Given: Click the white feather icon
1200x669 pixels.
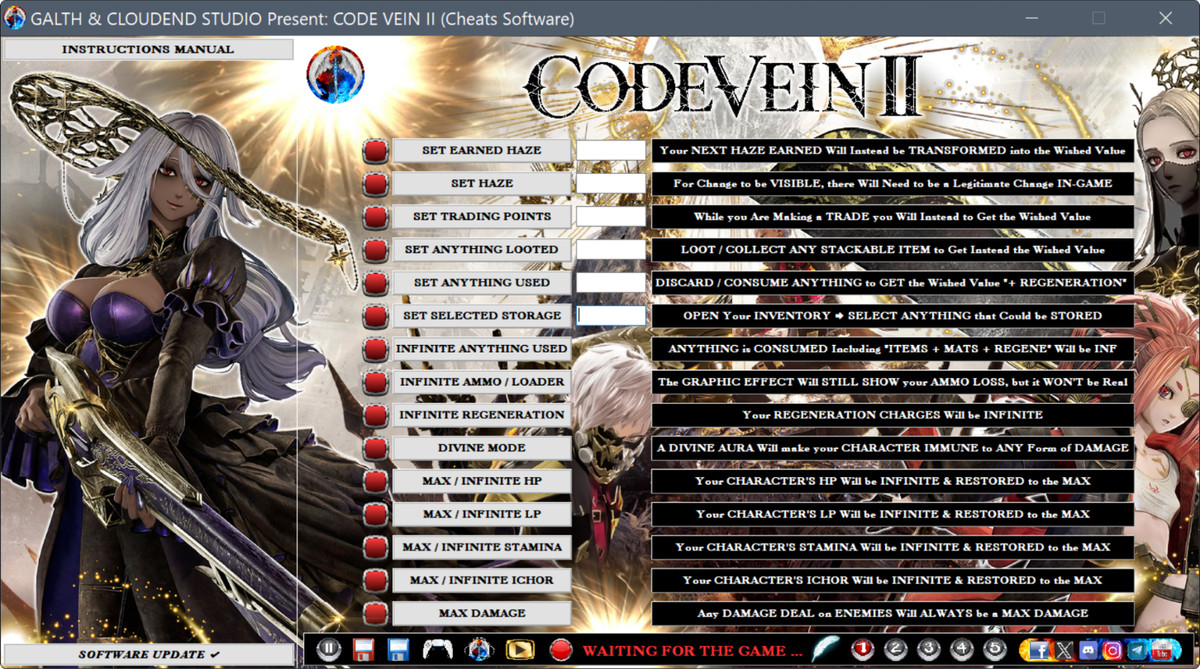Looking at the screenshot, I should 826,649.
